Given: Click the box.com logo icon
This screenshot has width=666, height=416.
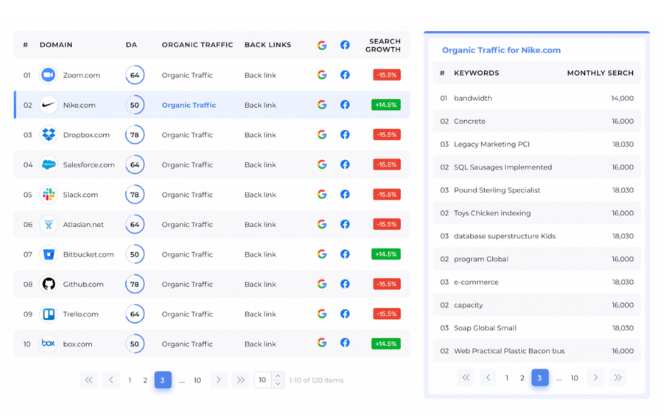Looking at the screenshot, I should pyautogui.click(x=48, y=343).
